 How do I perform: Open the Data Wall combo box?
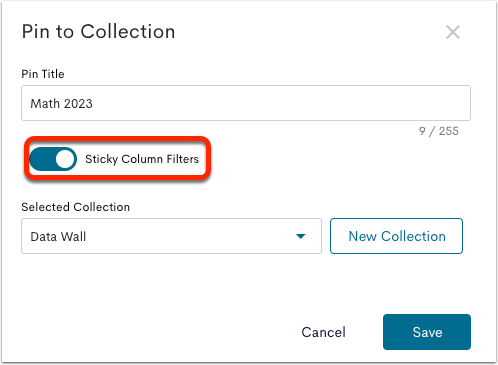(171, 236)
